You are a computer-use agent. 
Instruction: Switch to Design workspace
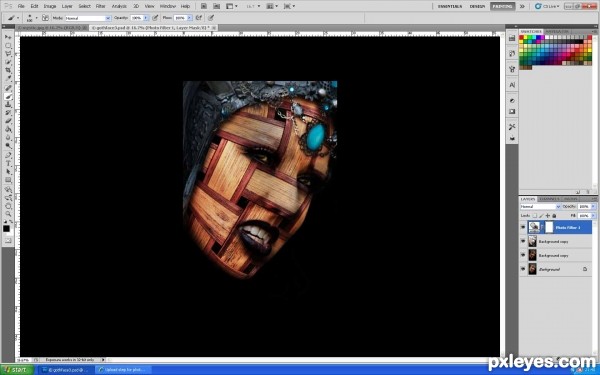point(477,7)
